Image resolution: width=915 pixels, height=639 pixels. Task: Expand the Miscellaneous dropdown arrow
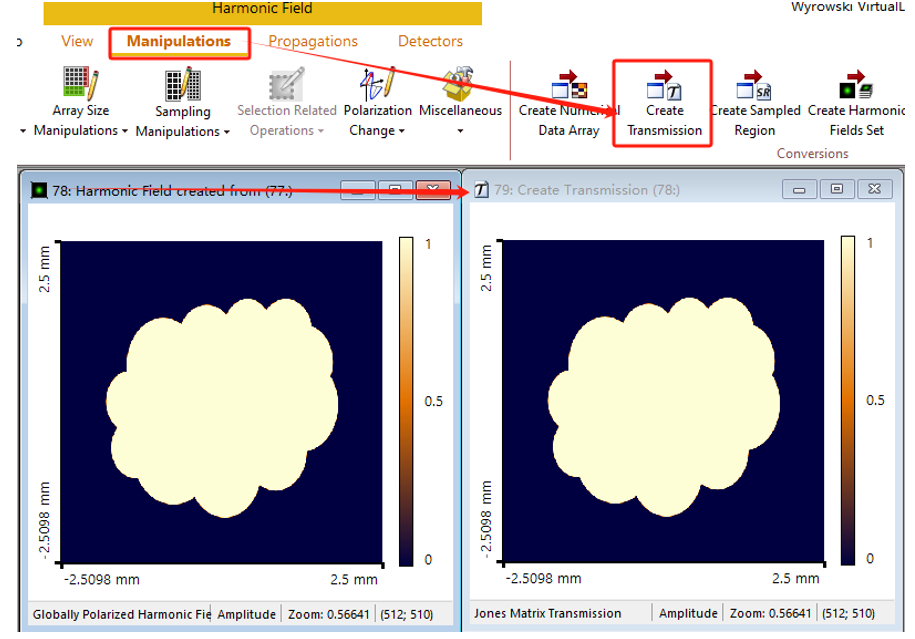pos(460,131)
